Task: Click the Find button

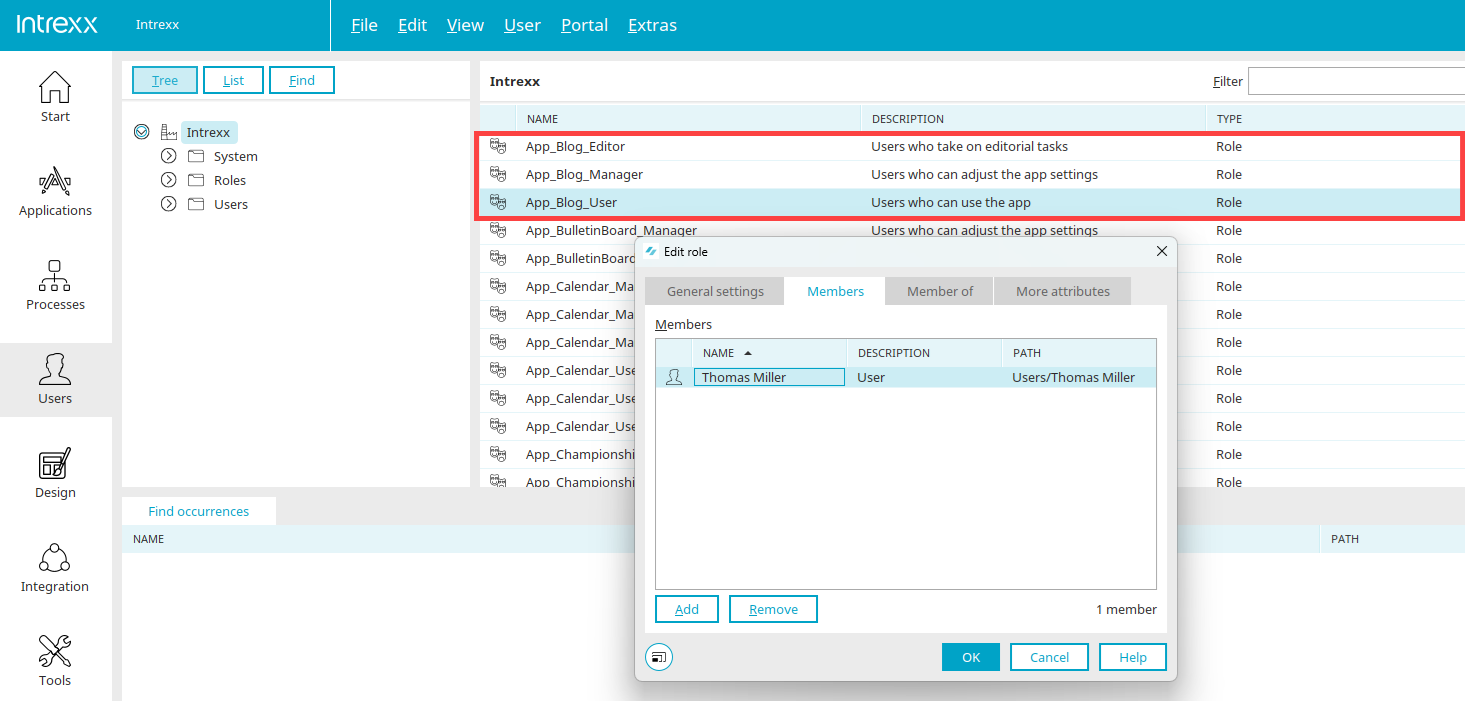Action: pos(302,80)
